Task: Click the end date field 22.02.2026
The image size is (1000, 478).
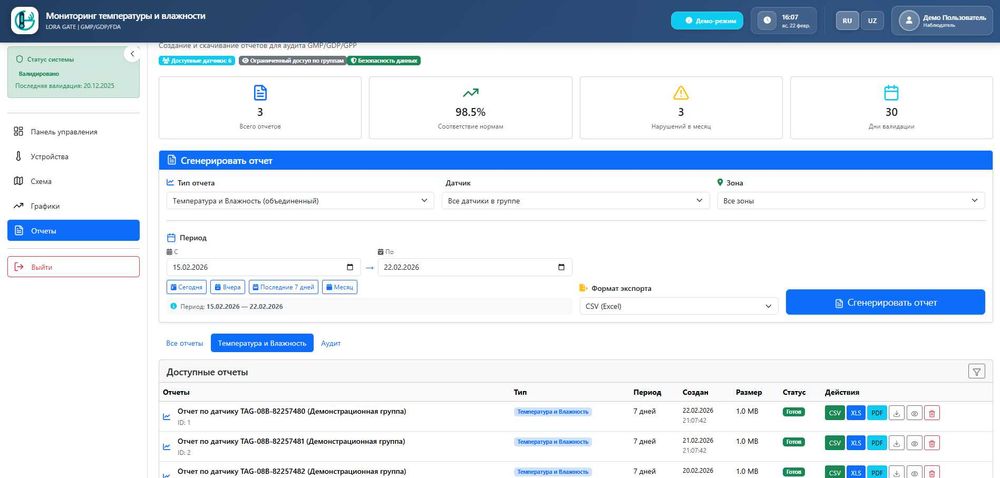Action: pyautogui.click(x=474, y=267)
